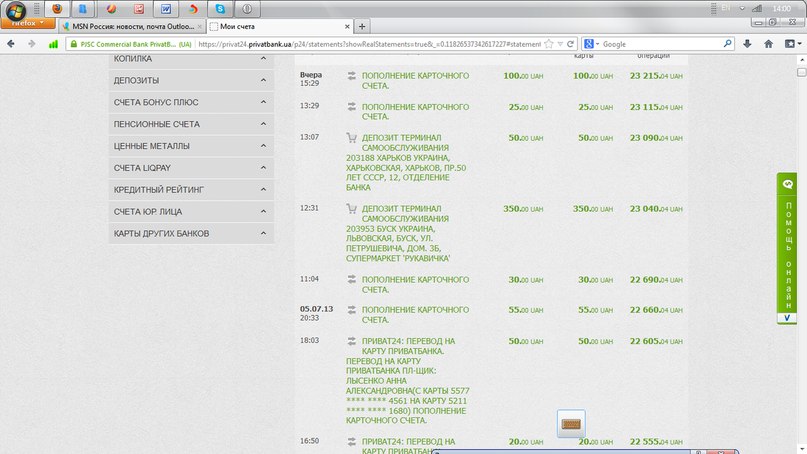Switch to the MSN Россия tab
This screenshot has width=807, height=454.
[132, 26]
